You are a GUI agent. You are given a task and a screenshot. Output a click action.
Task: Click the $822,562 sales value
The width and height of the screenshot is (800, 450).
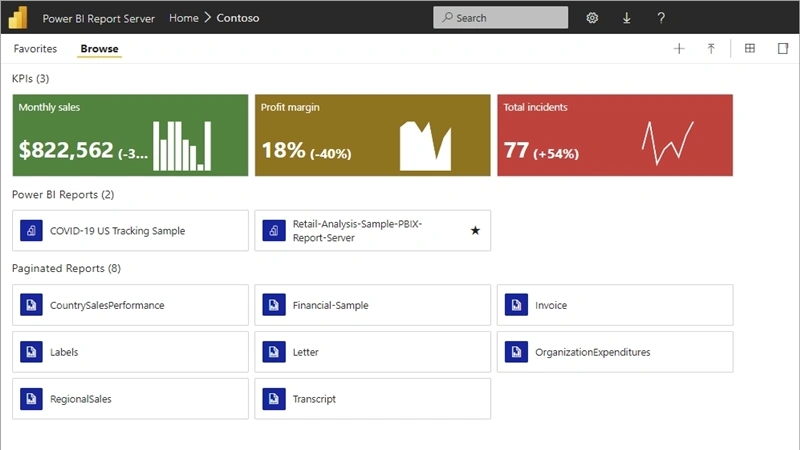[x=66, y=150]
